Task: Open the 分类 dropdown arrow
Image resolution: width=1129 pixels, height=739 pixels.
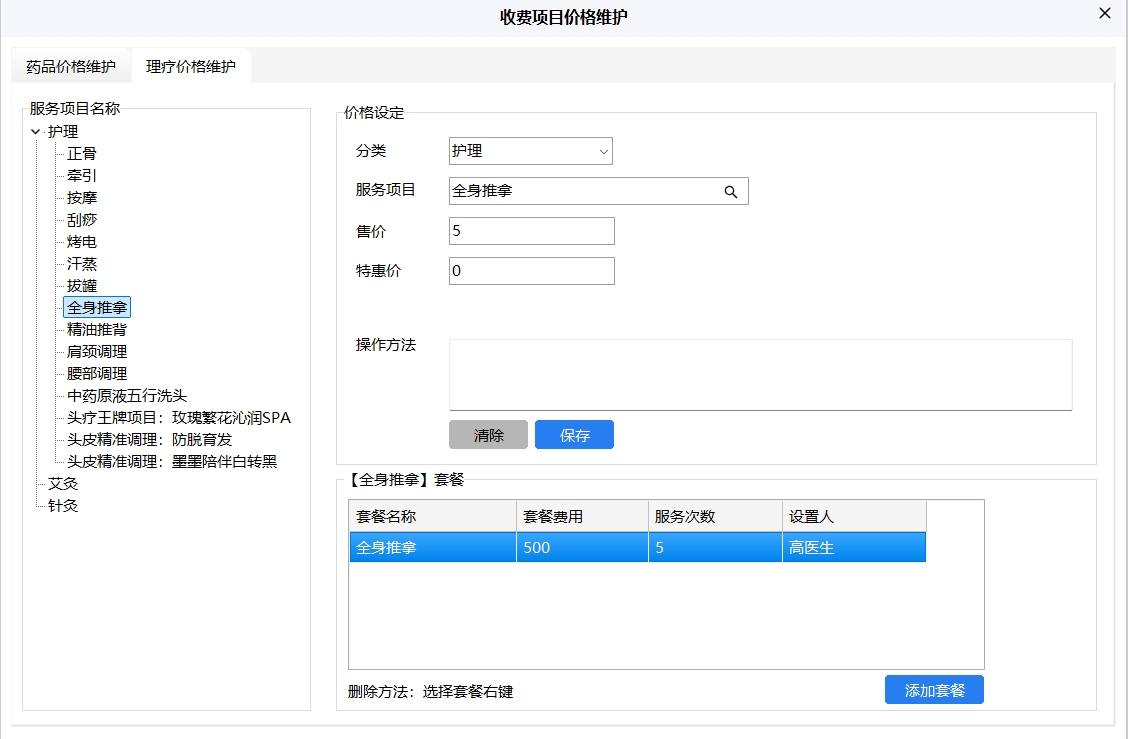Action: point(602,151)
